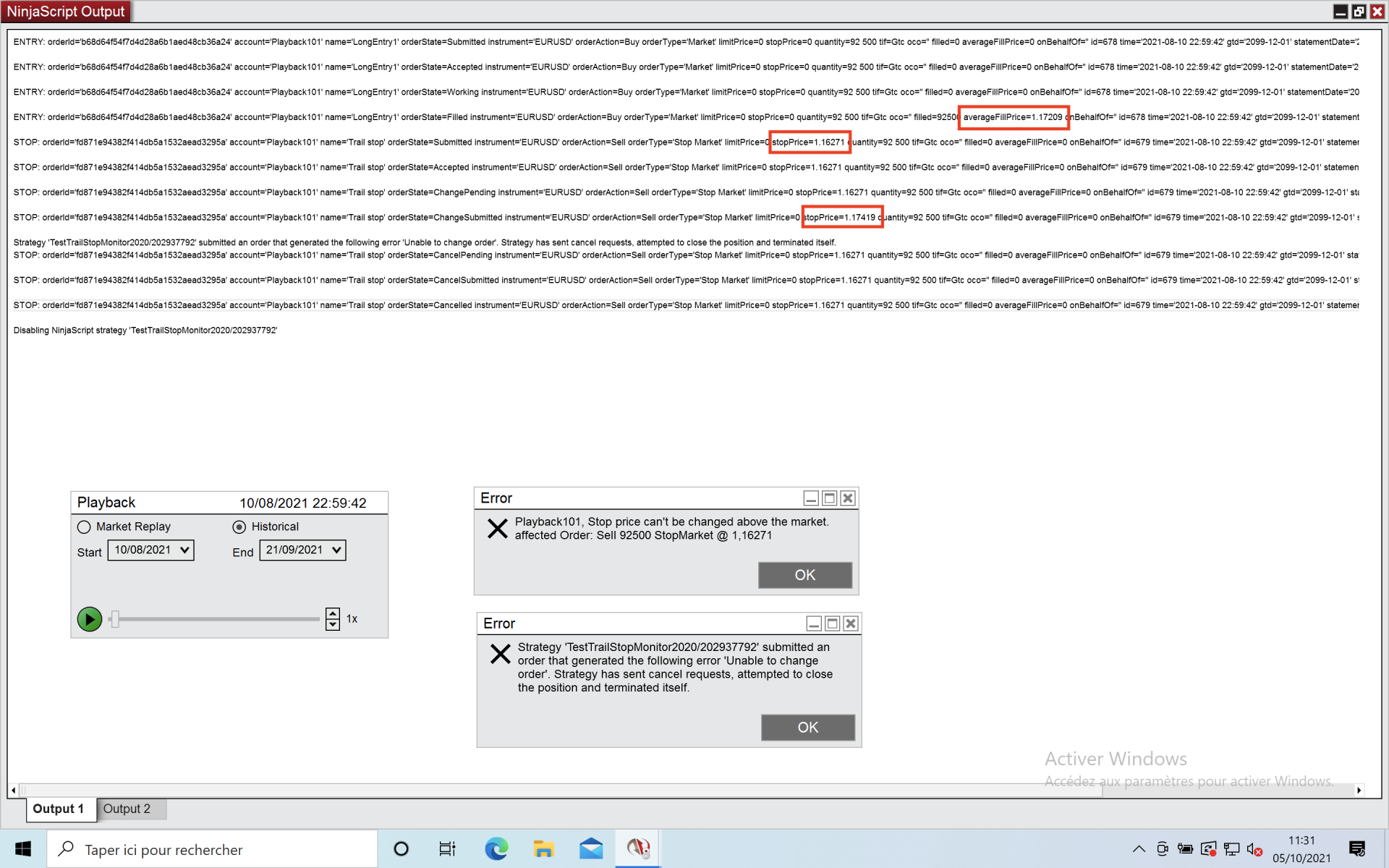Viewport: 1389px width, 868px height.
Task: Click OK on stop price error
Action: pos(804,575)
